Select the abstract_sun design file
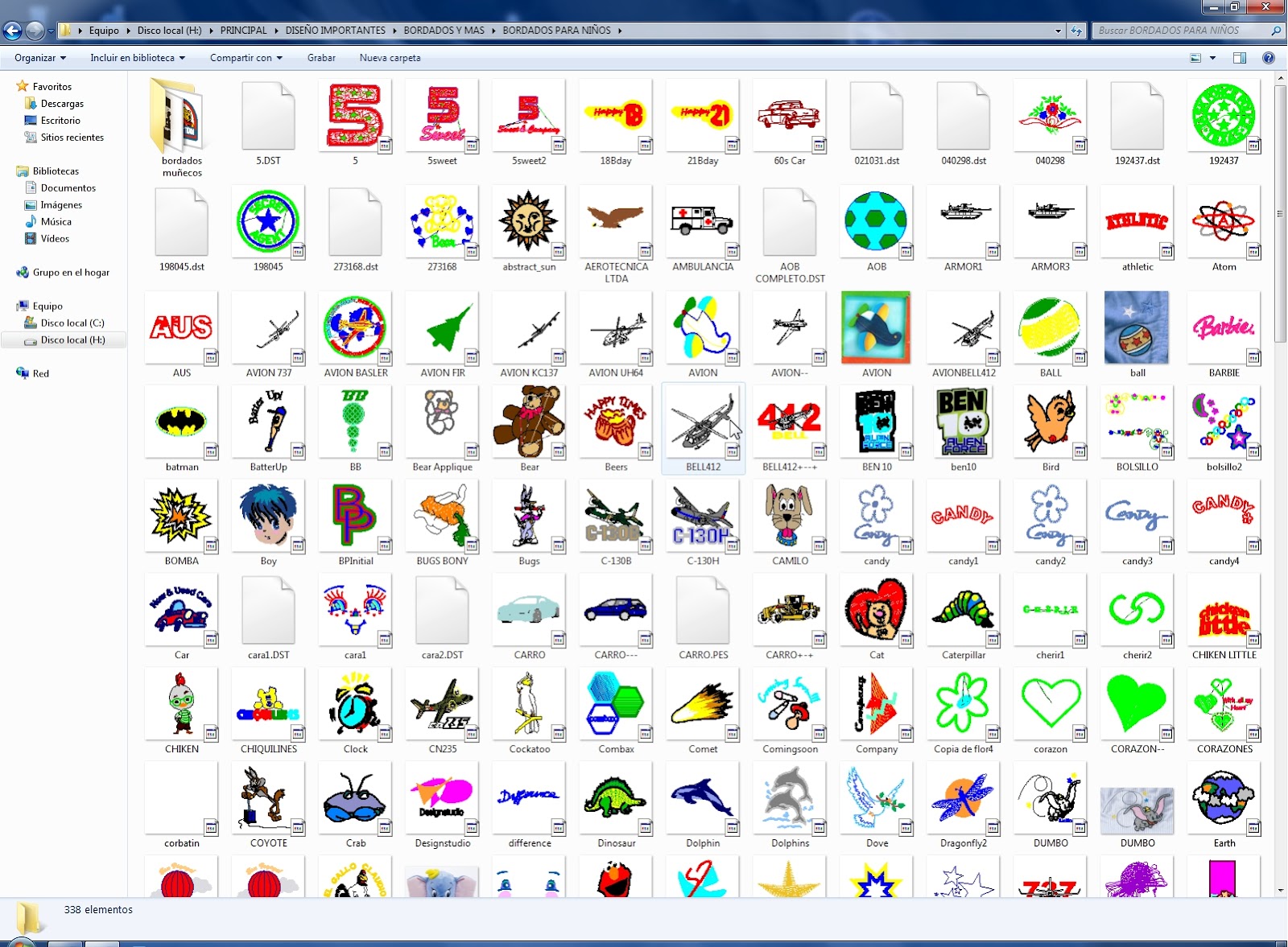Screen dimensions: 1288x947 (x=529, y=222)
